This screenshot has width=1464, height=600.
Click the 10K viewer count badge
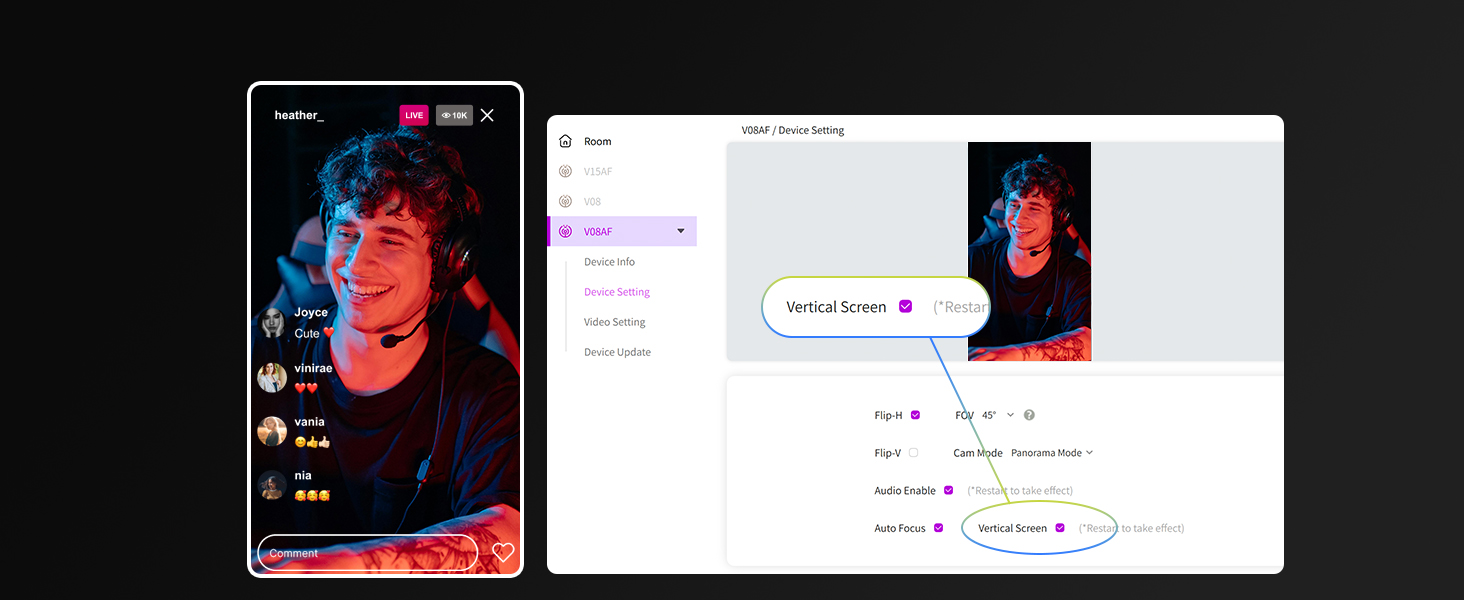click(454, 115)
